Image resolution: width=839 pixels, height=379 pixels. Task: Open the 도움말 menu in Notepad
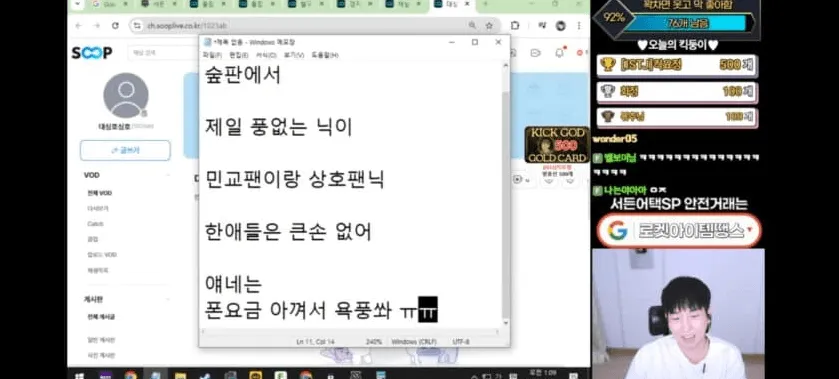(x=325, y=55)
